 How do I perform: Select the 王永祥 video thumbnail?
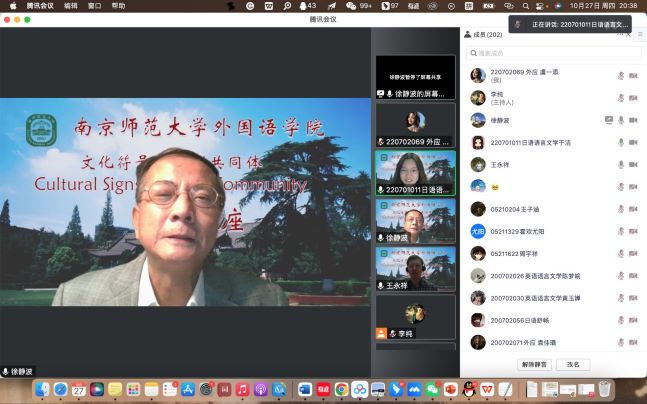(415, 268)
